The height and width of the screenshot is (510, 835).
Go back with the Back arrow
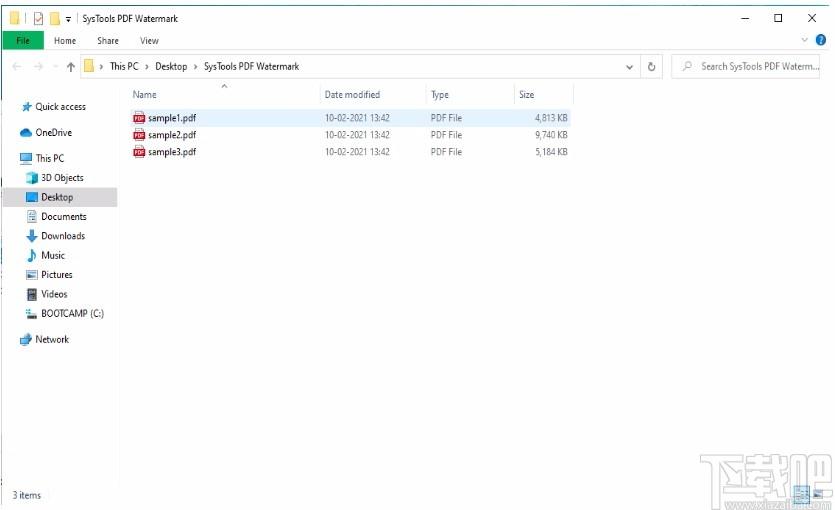click(x=17, y=67)
